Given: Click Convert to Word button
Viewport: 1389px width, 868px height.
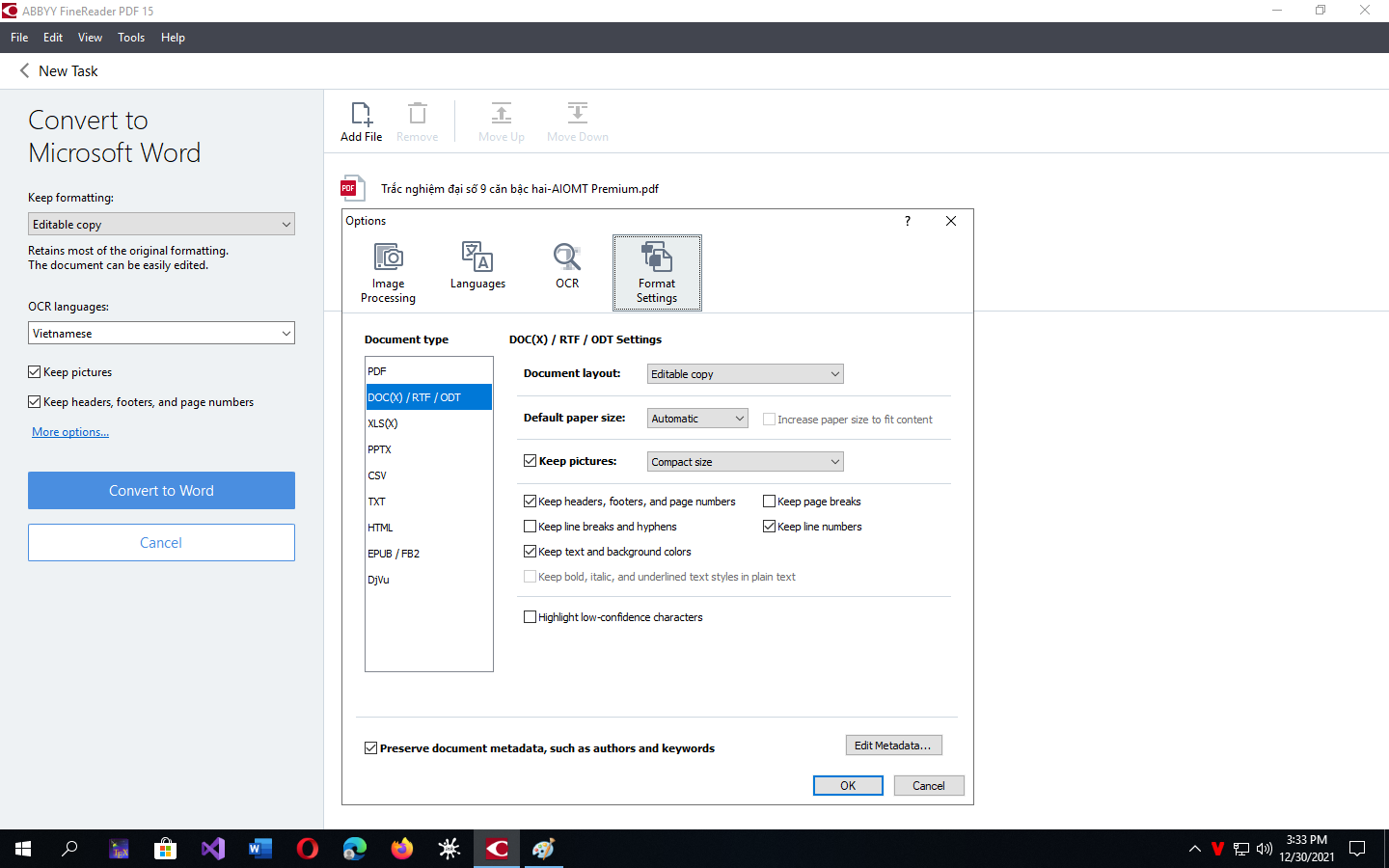Looking at the screenshot, I should coord(161,490).
